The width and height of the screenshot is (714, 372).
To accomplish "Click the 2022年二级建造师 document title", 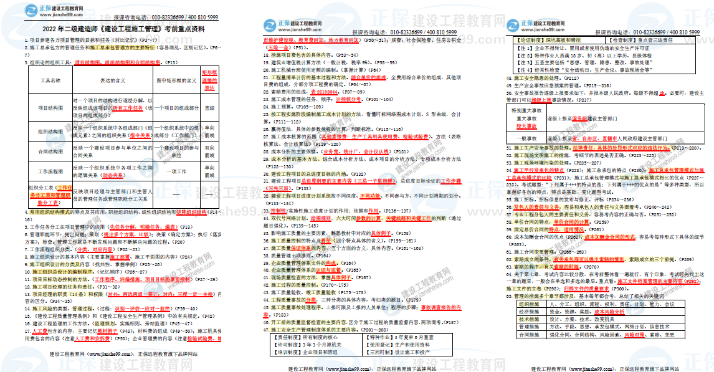I will coord(123,29).
